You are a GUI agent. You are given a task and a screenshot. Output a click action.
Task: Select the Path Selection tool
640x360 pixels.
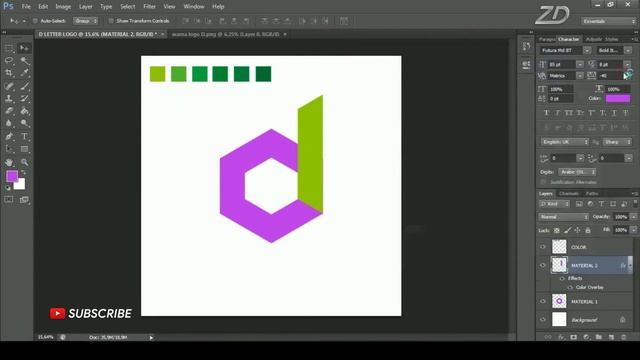click(9, 149)
